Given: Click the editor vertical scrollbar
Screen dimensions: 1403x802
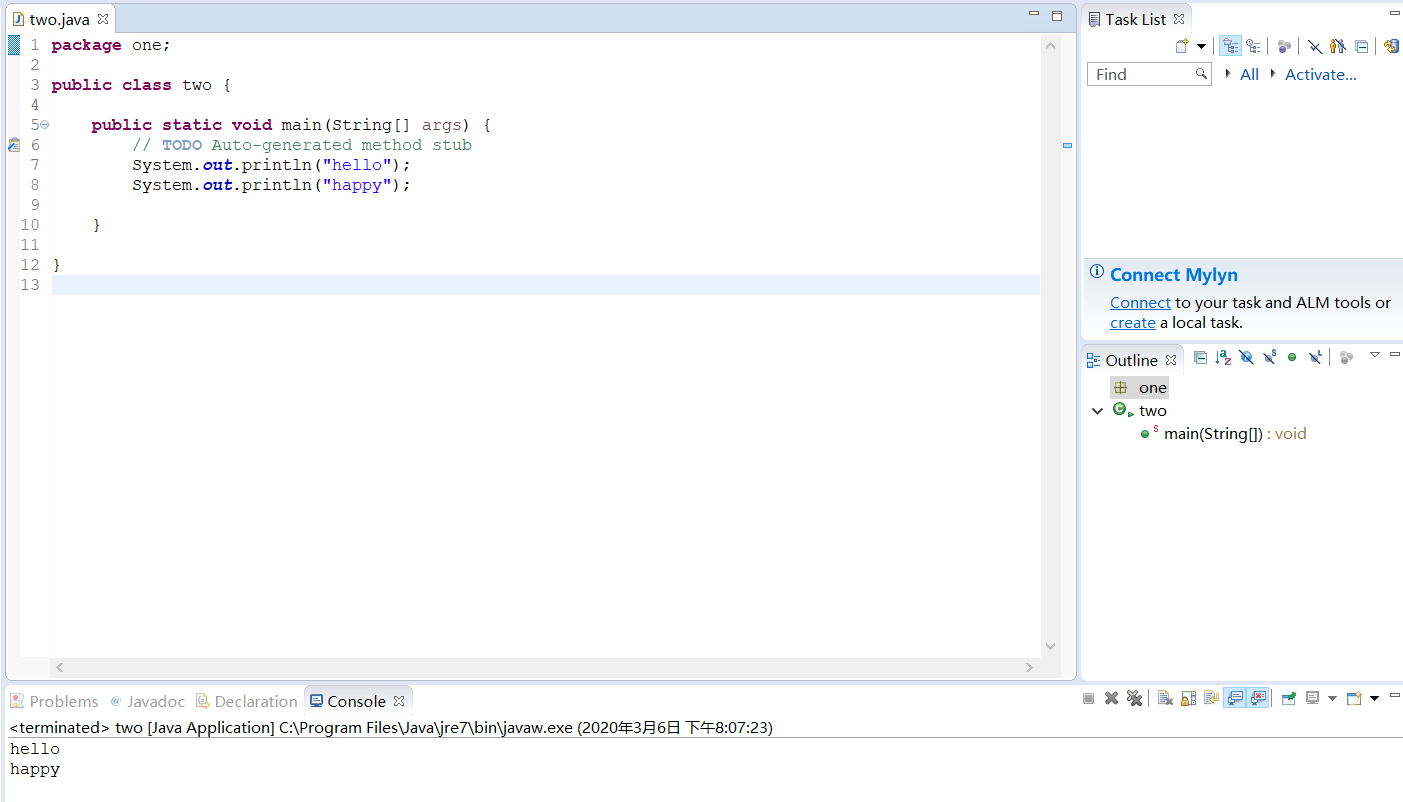Looking at the screenshot, I should click(1050, 346).
